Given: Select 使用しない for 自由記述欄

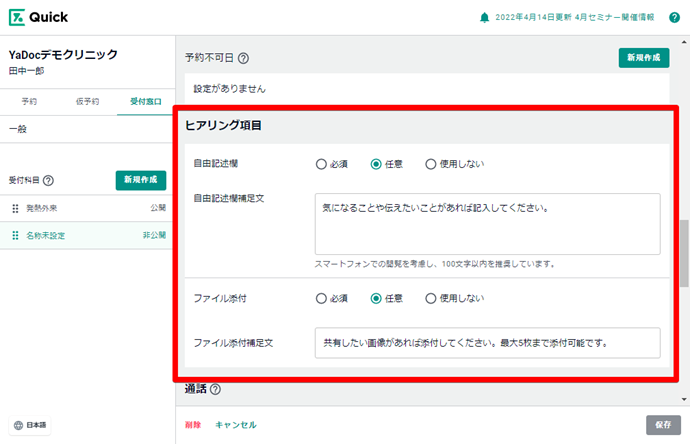Looking at the screenshot, I should (431, 164).
